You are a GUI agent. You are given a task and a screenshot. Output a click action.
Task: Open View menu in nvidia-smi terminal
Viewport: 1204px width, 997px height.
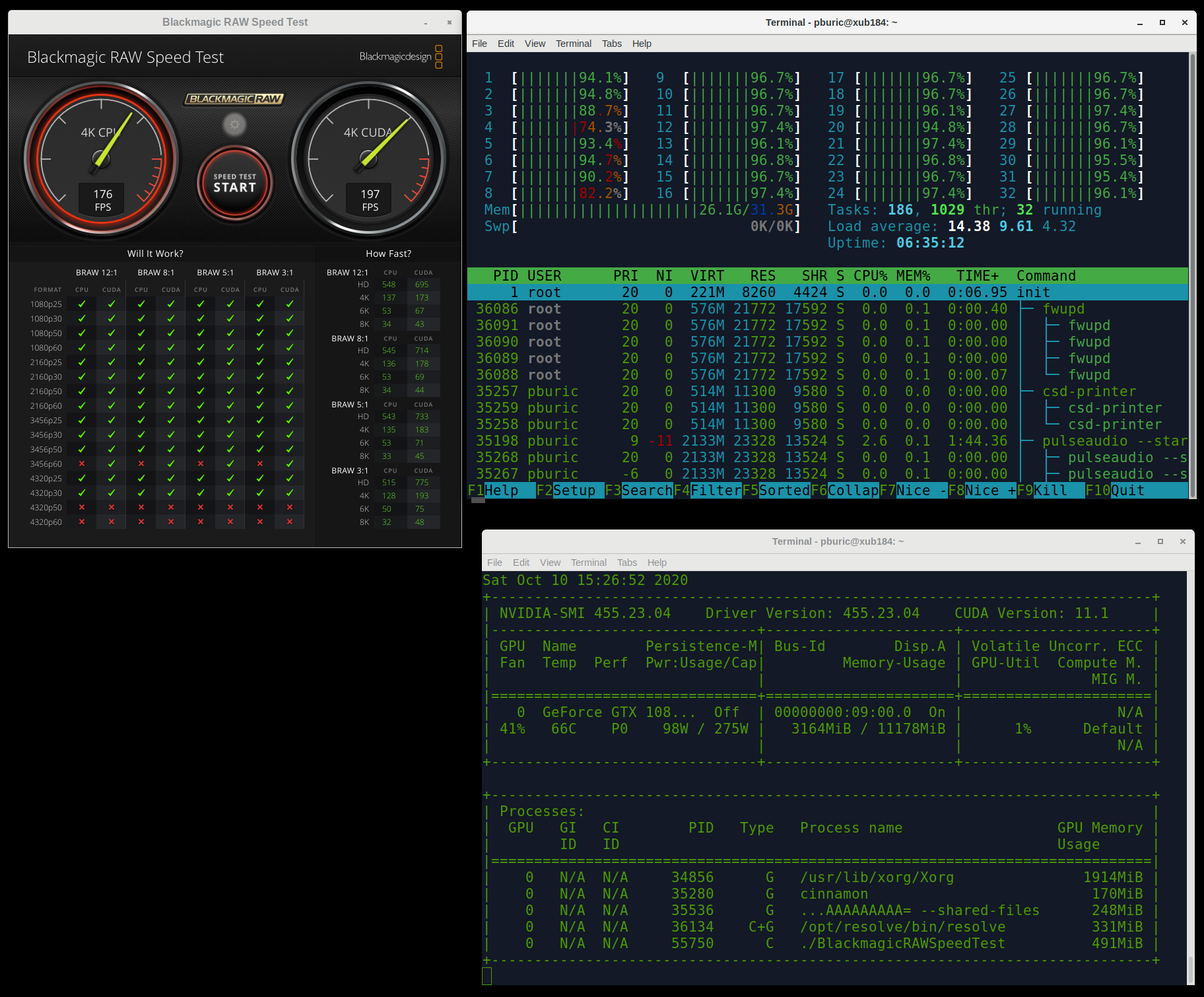click(550, 563)
